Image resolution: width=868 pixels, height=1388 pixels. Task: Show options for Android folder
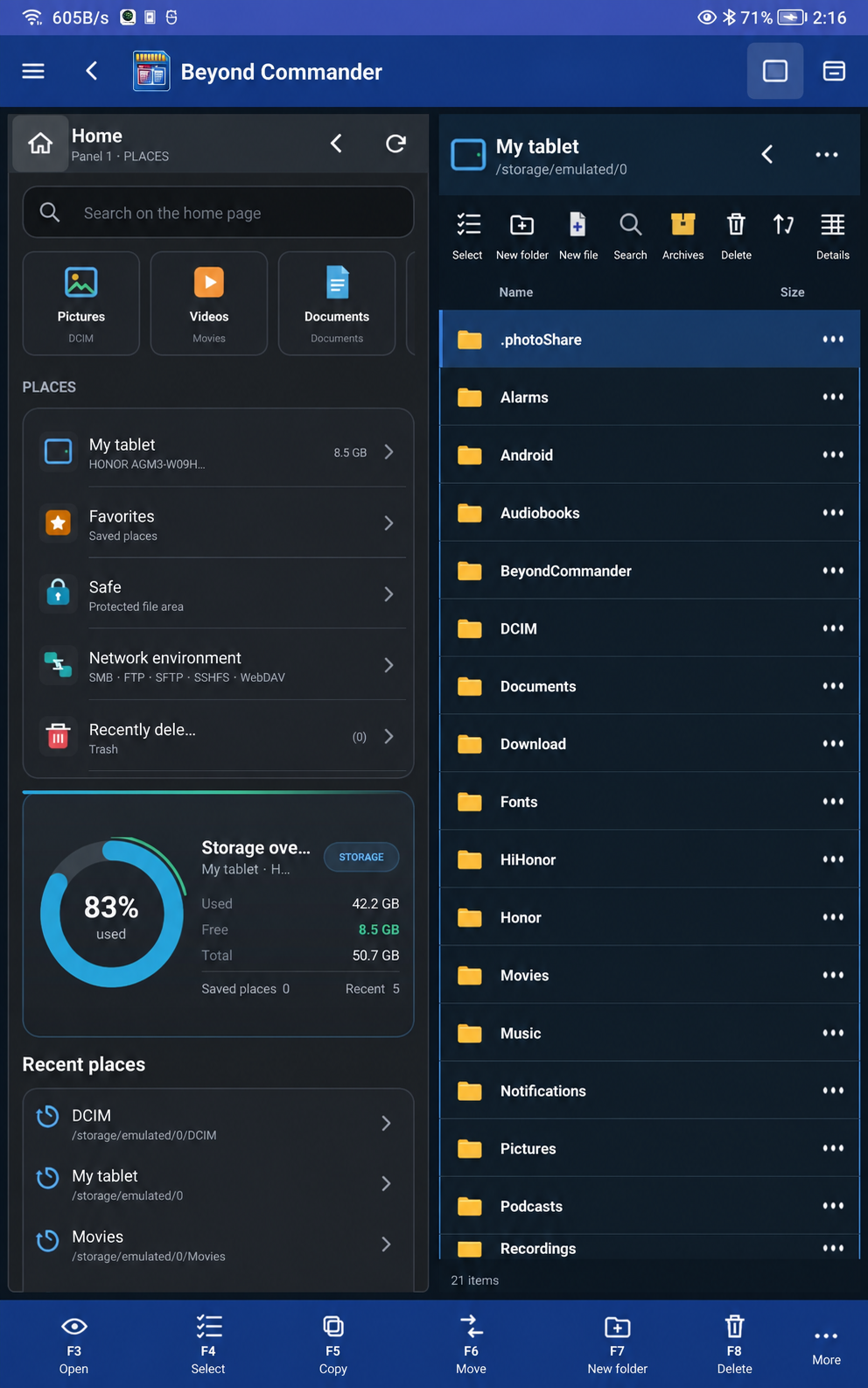[x=833, y=455]
